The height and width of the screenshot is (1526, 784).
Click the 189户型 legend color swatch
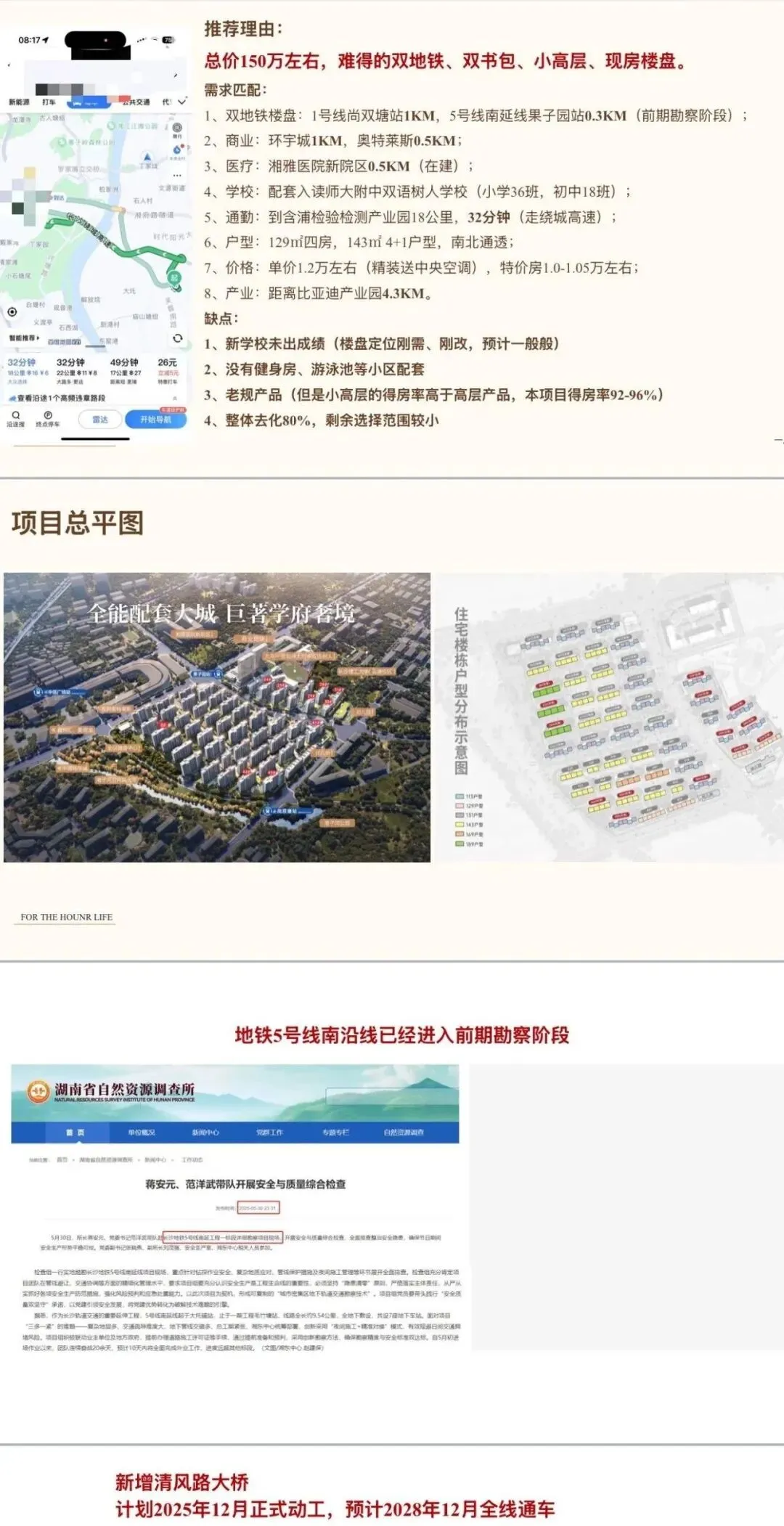pos(459,844)
